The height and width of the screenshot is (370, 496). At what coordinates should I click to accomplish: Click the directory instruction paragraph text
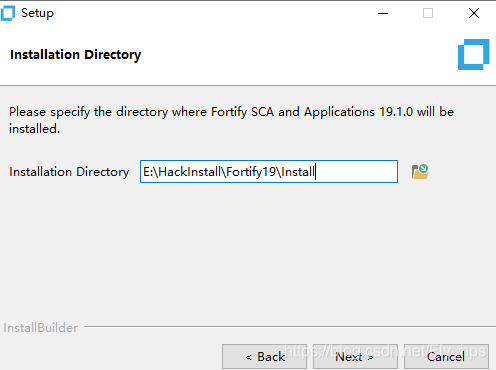coord(231,120)
